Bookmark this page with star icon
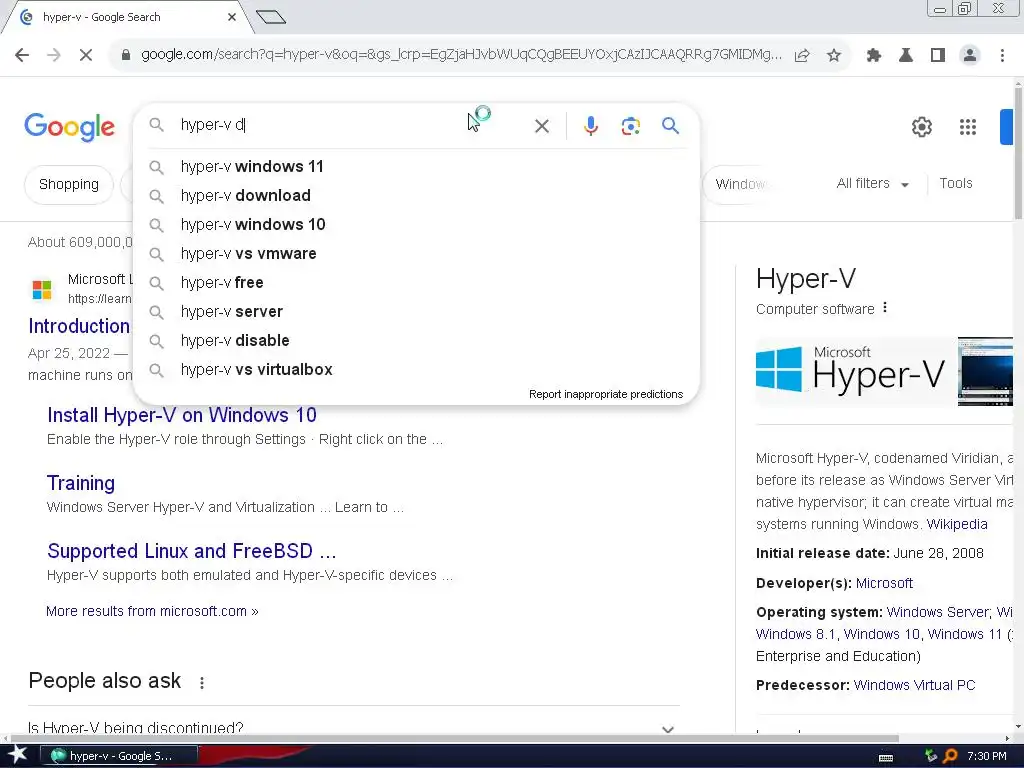 point(834,56)
